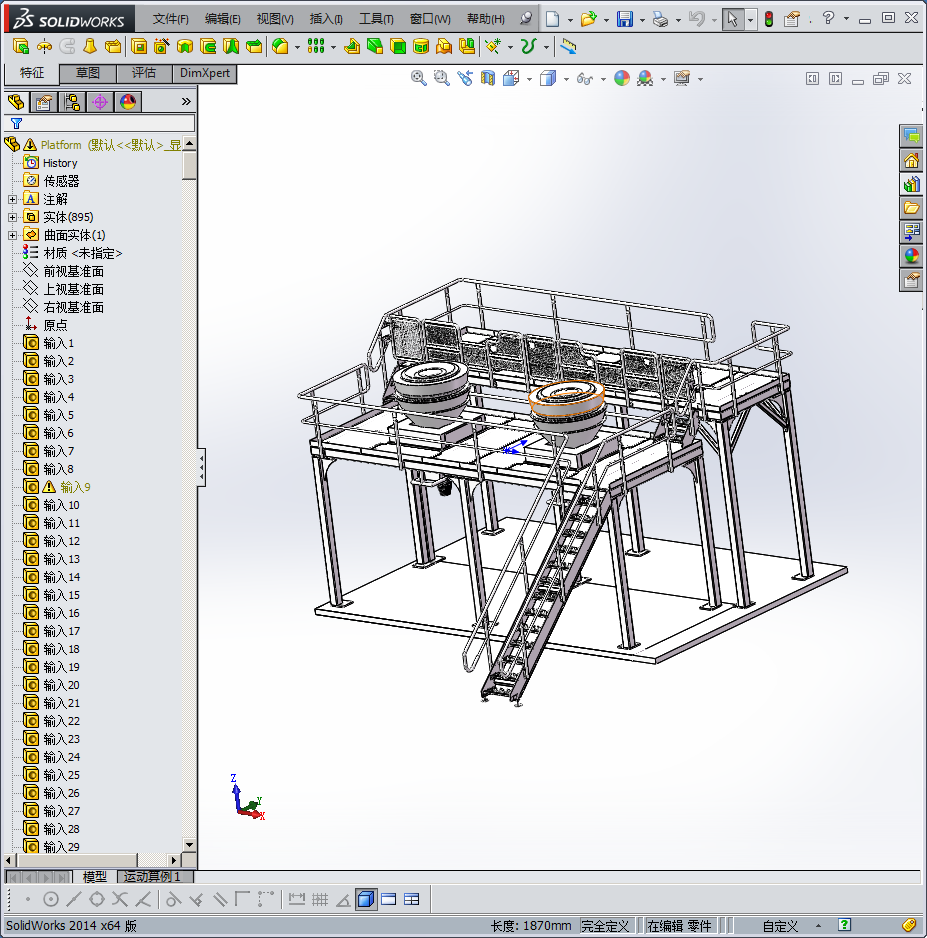Open the 运动算例 1 bottom tab
This screenshot has width=927, height=938.
152,877
